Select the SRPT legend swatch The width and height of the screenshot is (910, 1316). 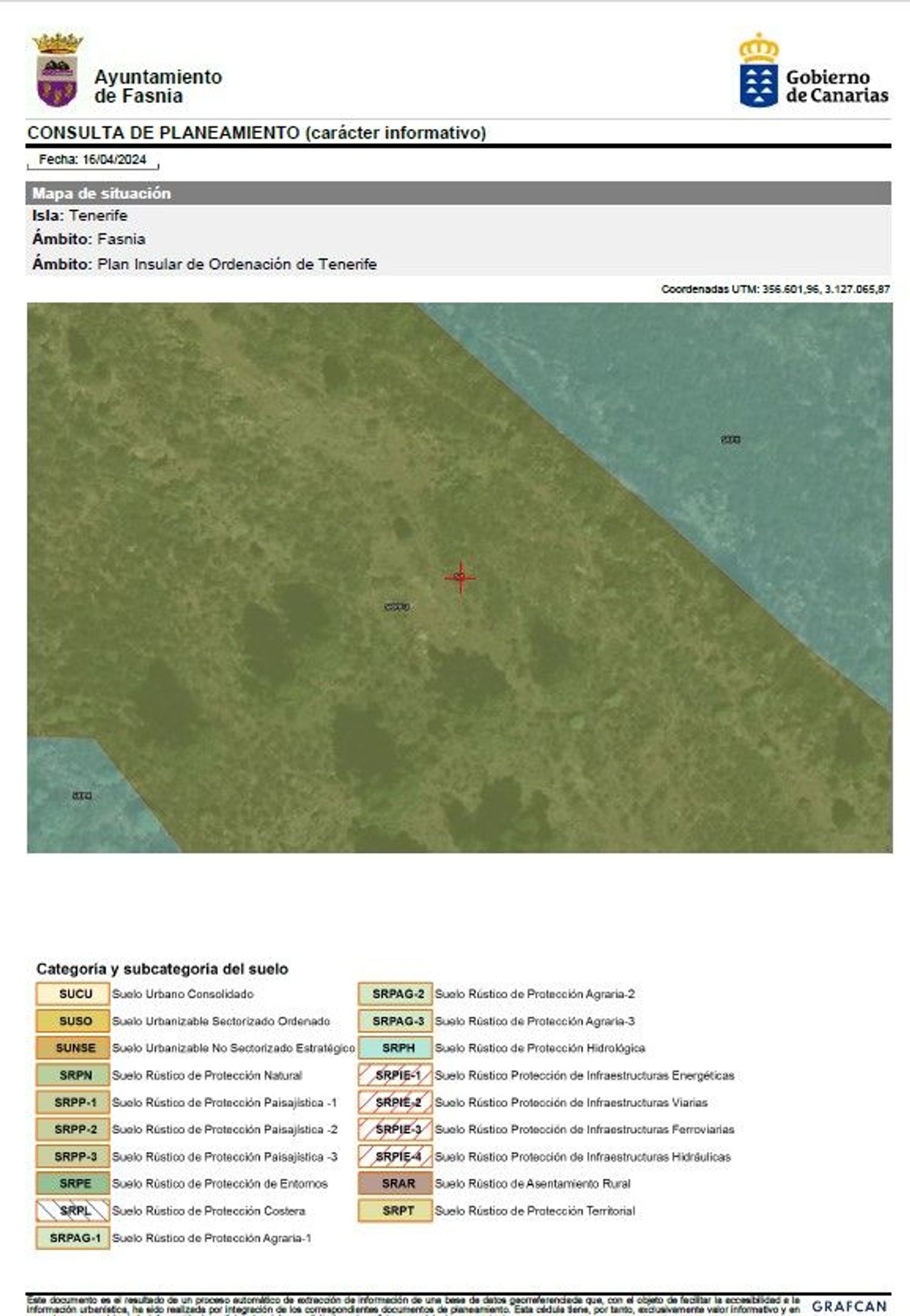click(x=396, y=1210)
